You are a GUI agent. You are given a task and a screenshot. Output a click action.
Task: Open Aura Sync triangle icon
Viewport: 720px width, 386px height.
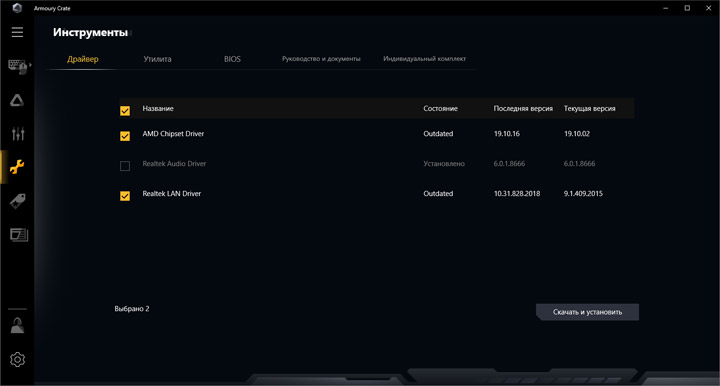click(x=17, y=100)
